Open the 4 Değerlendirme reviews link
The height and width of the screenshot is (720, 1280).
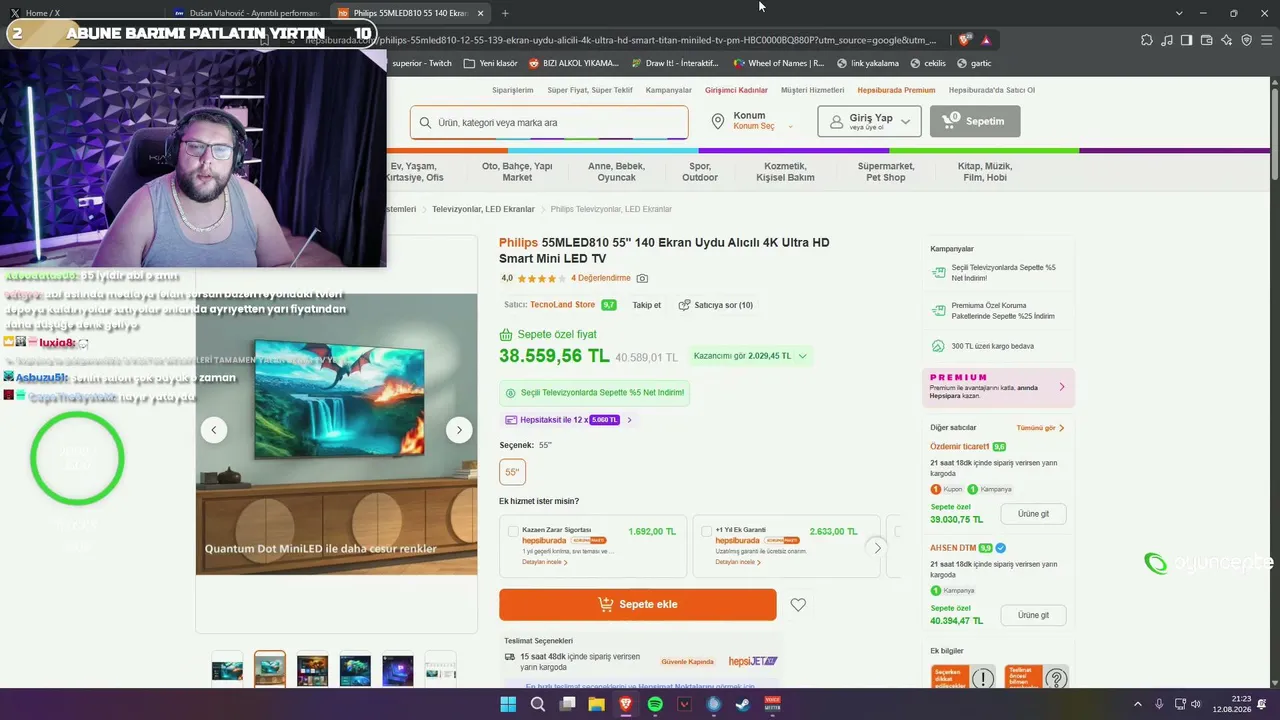click(x=601, y=278)
